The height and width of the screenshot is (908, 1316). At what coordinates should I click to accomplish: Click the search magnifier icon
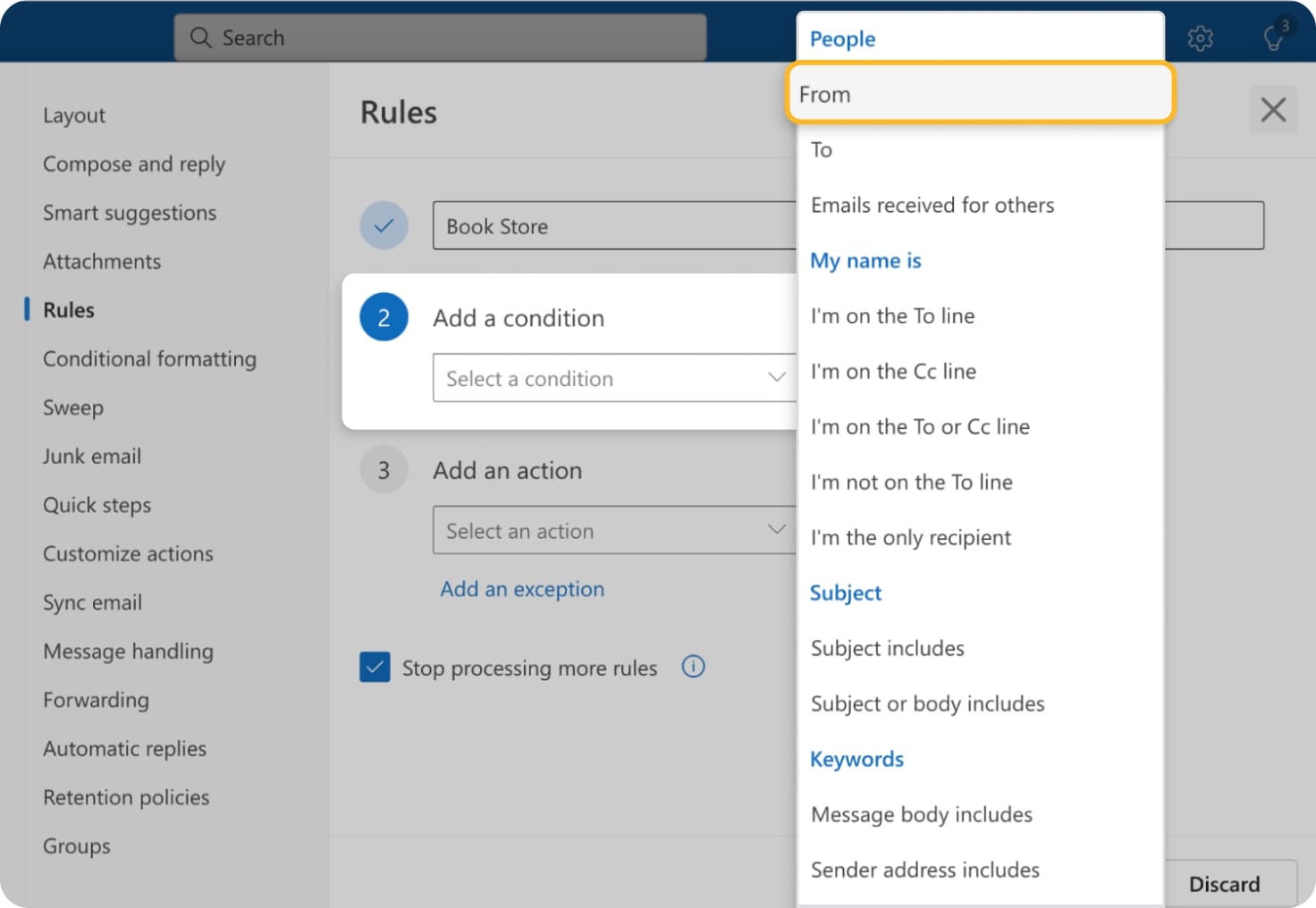click(200, 38)
